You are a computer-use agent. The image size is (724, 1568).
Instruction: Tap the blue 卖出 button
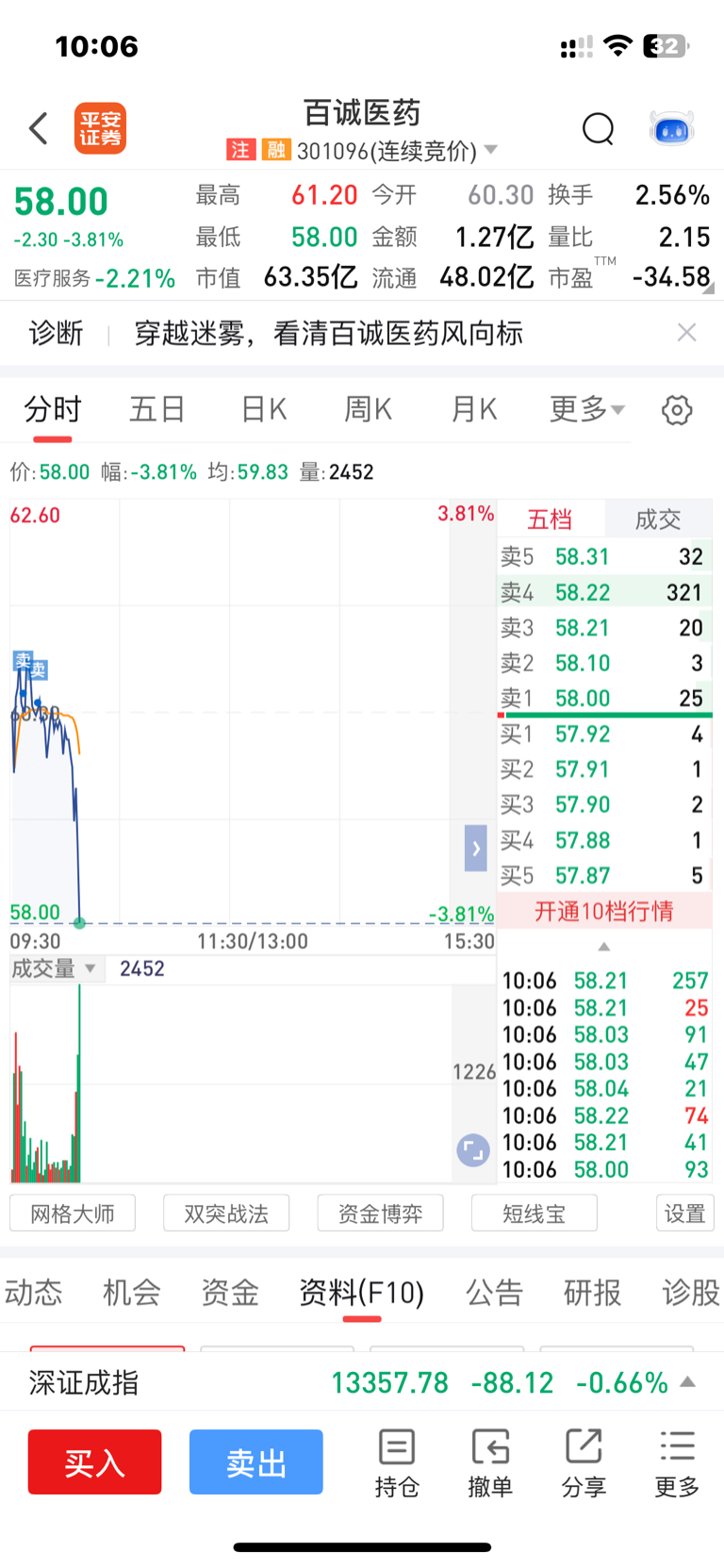click(x=256, y=1462)
